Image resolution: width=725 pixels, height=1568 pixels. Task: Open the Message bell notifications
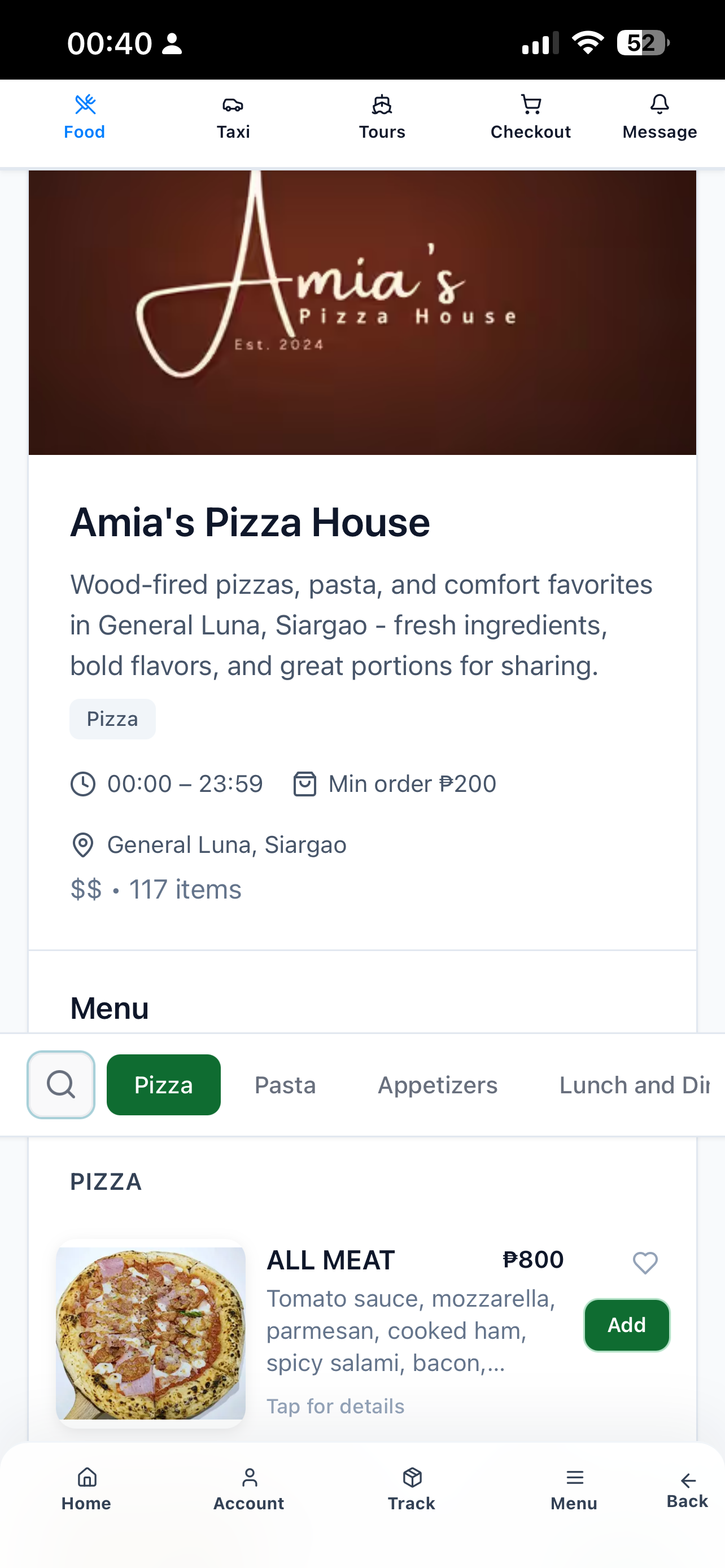click(x=660, y=104)
